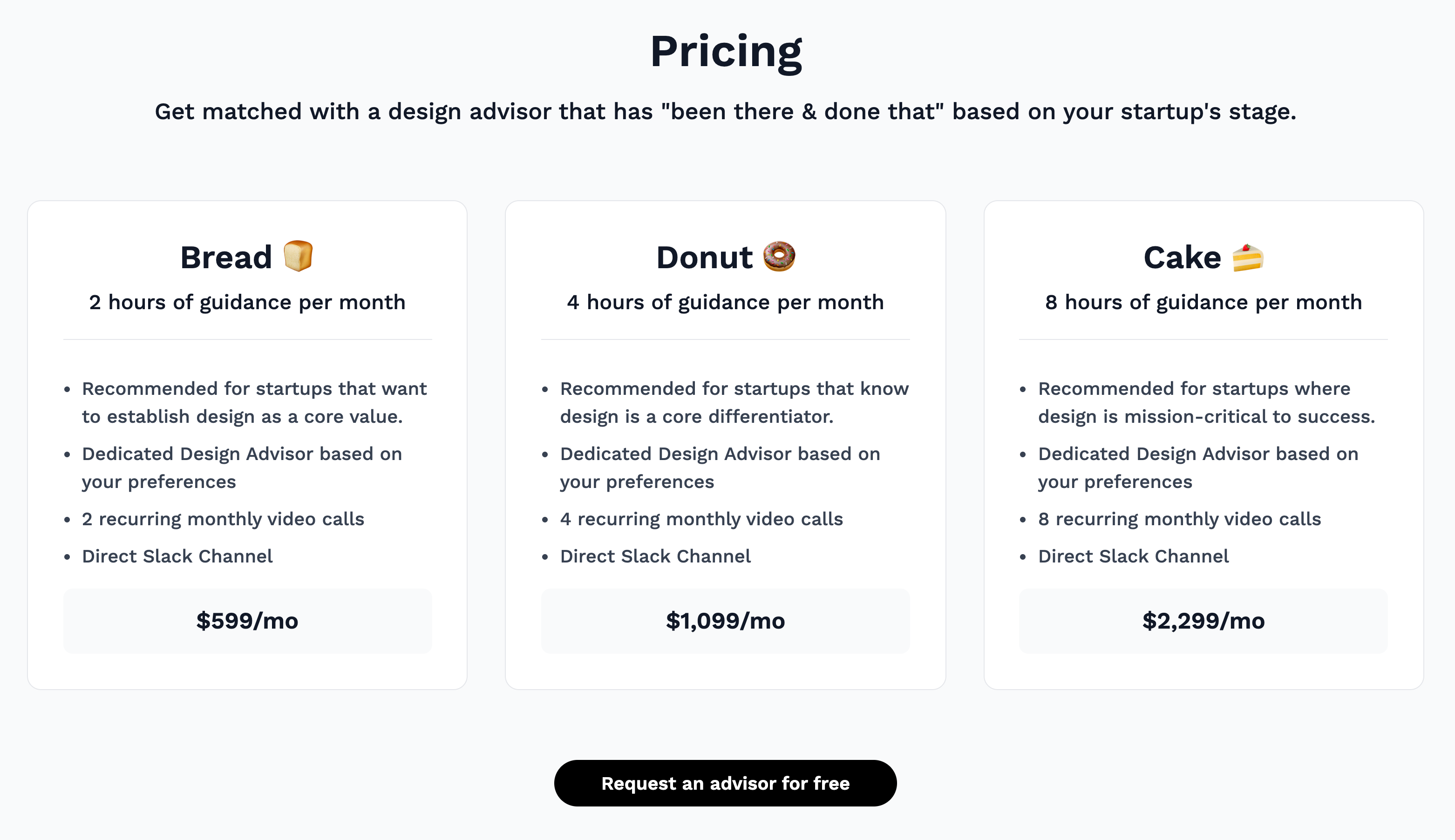Select the $1,099/mo price box
Viewport: 1455px width, 840px height.
pos(725,621)
